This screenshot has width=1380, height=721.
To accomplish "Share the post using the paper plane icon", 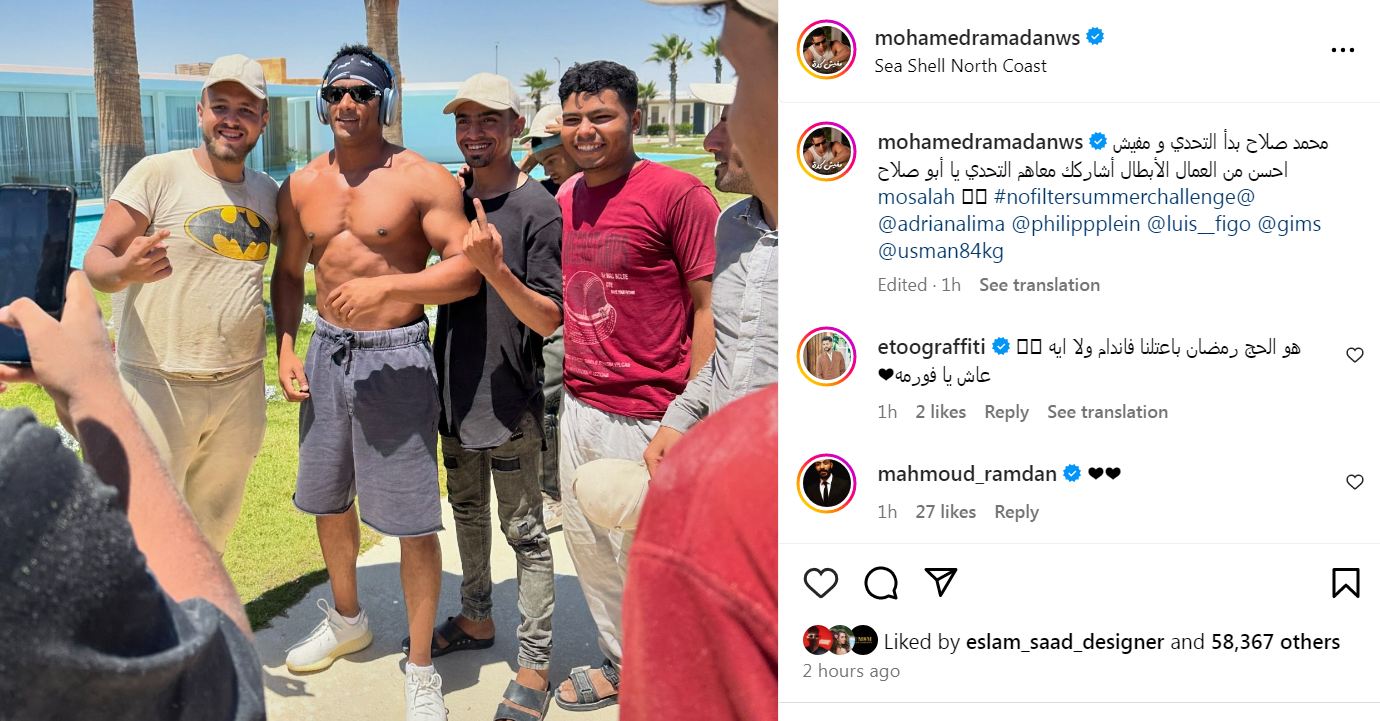I will (940, 582).
